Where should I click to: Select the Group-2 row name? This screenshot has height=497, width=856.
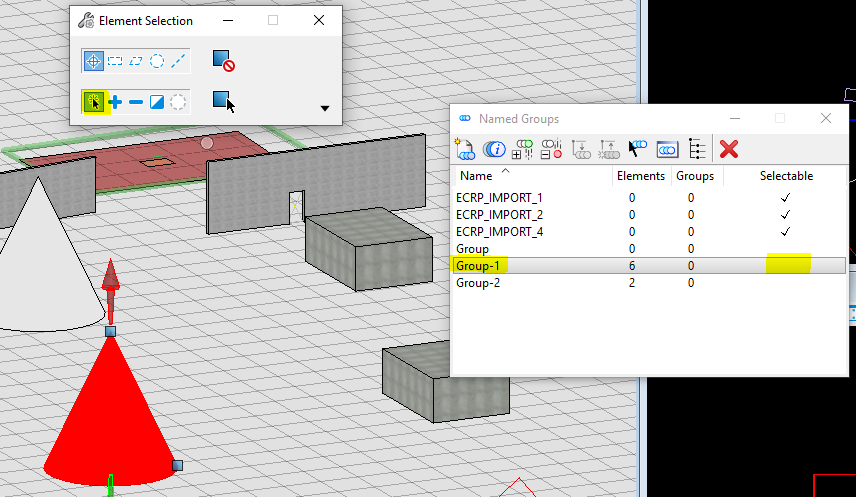[x=478, y=283]
